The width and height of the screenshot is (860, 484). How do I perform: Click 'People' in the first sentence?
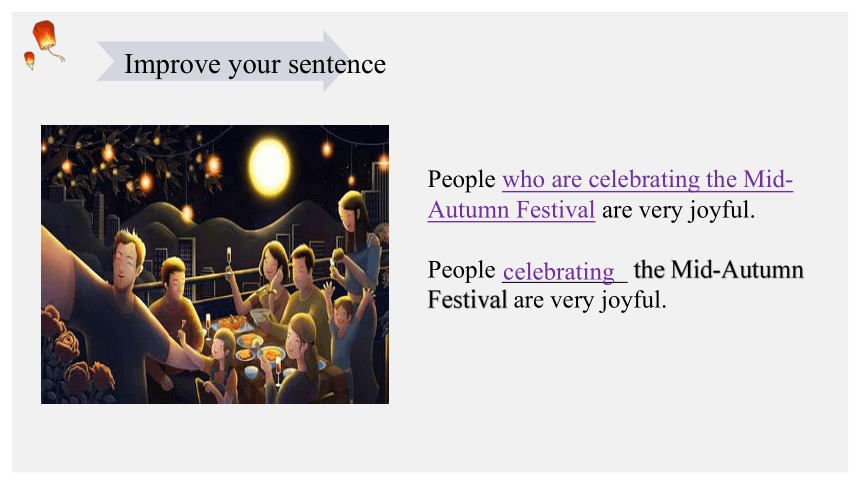(462, 179)
